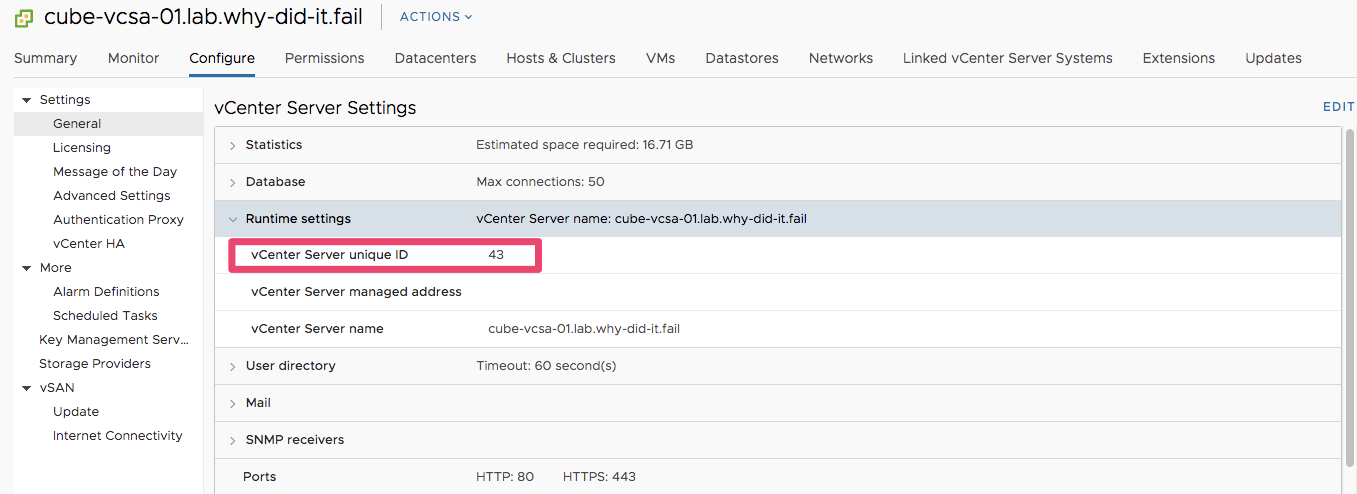Viewport: 1357px width, 494px height.
Task: Go to Hosts & Clusters tab
Action: click(561, 58)
